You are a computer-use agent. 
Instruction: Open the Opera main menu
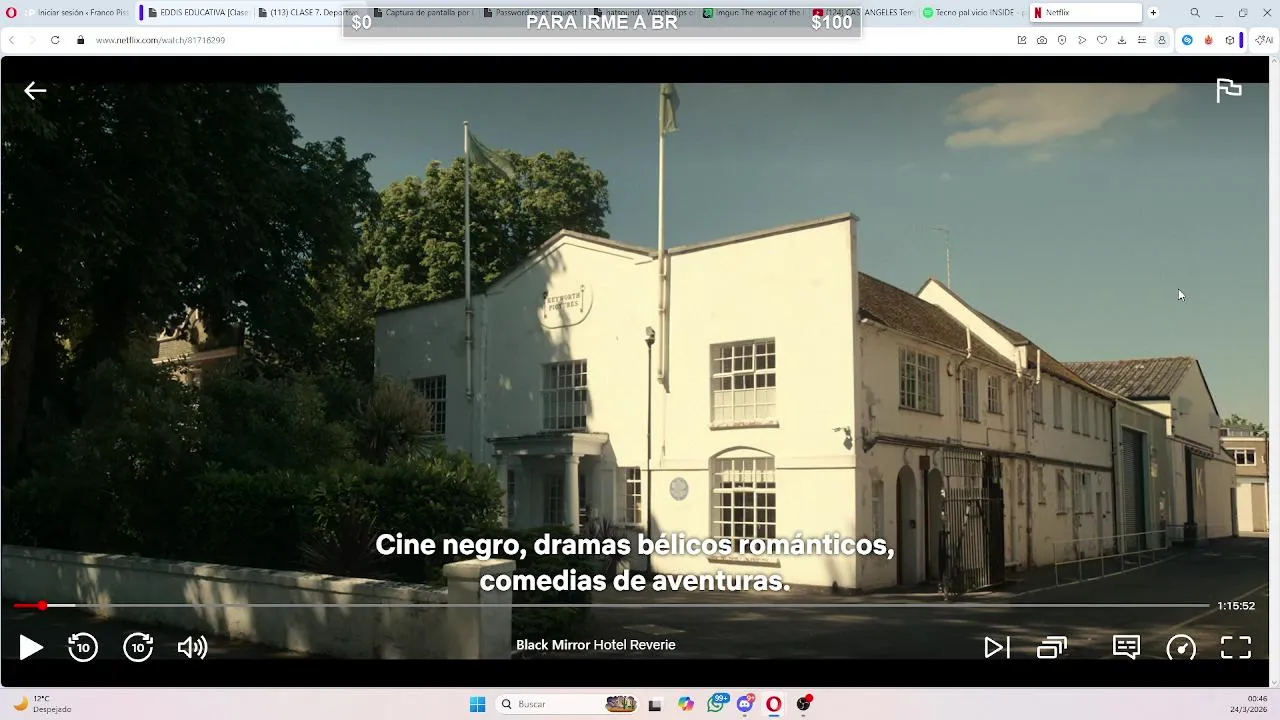(11, 13)
